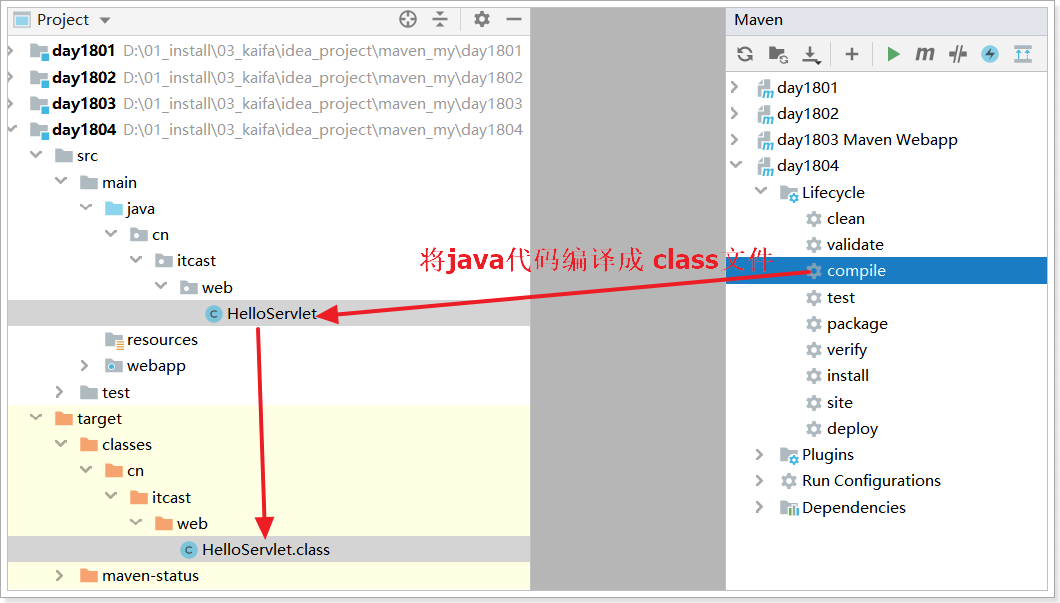
Task: Click the day1802 module folder icon
Action: click(39, 78)
